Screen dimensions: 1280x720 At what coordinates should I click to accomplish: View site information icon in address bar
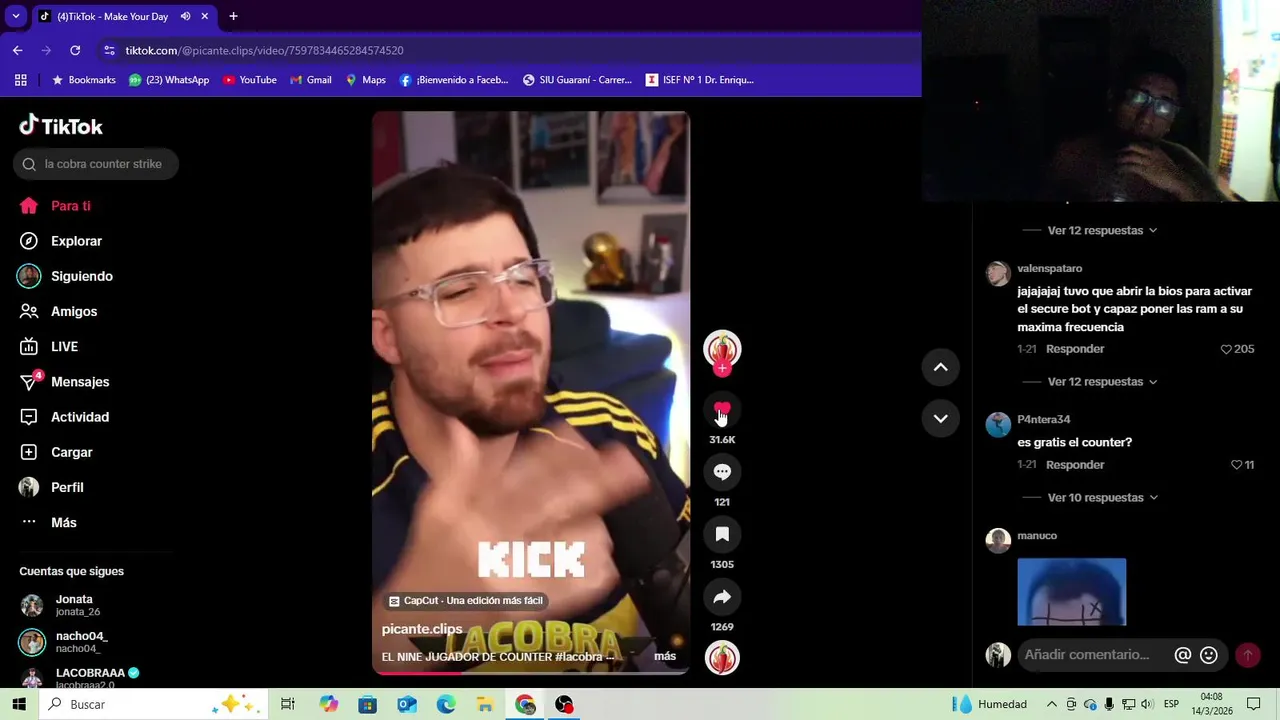[x=109, y=50]
